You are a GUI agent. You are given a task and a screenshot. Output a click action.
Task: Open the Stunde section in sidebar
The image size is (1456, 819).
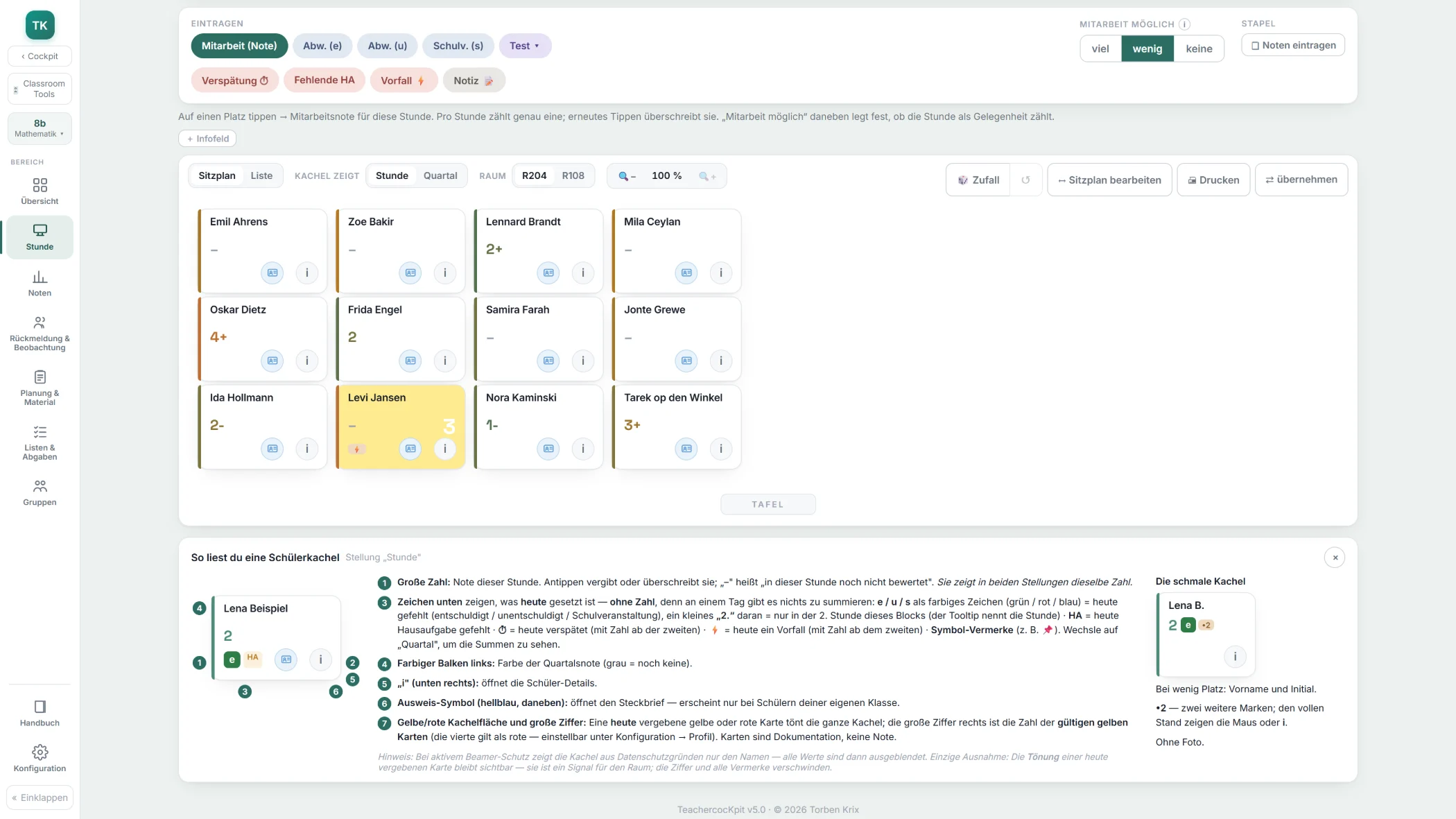coord(40,237)
